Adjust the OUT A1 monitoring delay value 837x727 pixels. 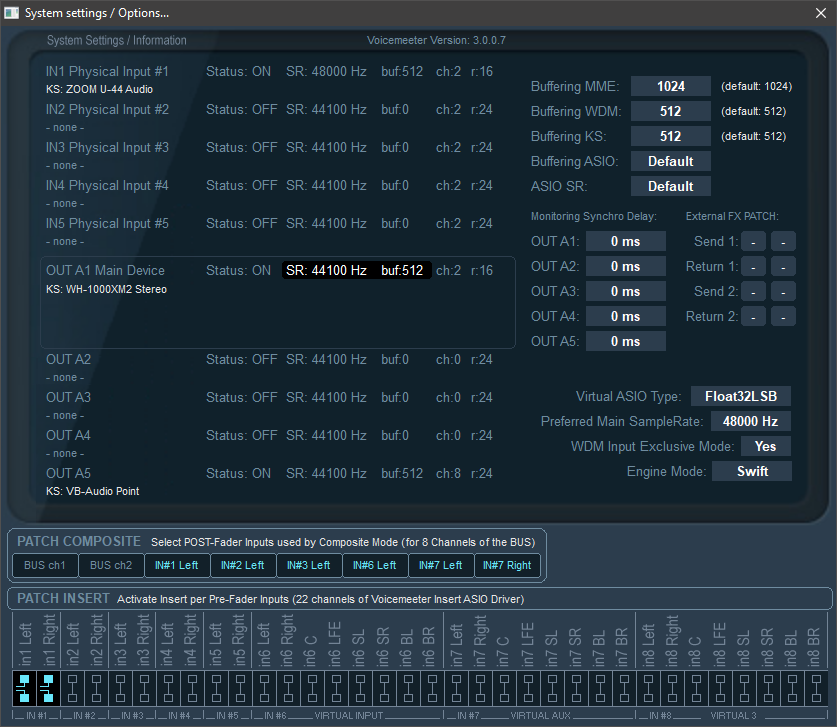point(625,241)
